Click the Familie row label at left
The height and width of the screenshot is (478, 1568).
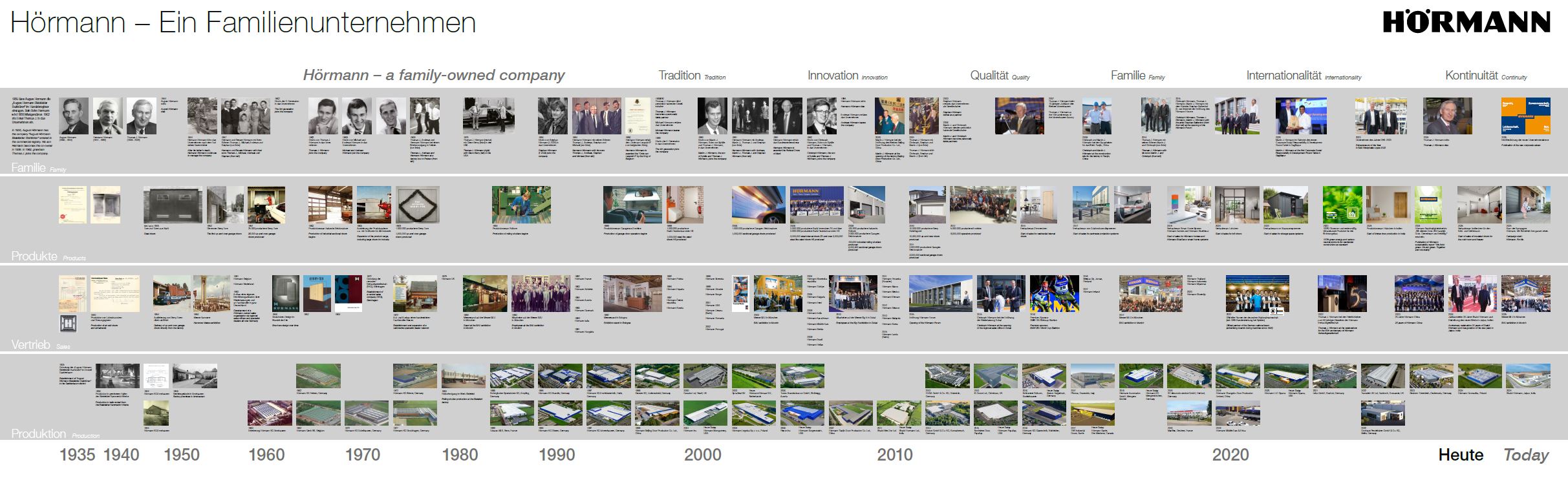pyautogui.click(x=28, y=168)
